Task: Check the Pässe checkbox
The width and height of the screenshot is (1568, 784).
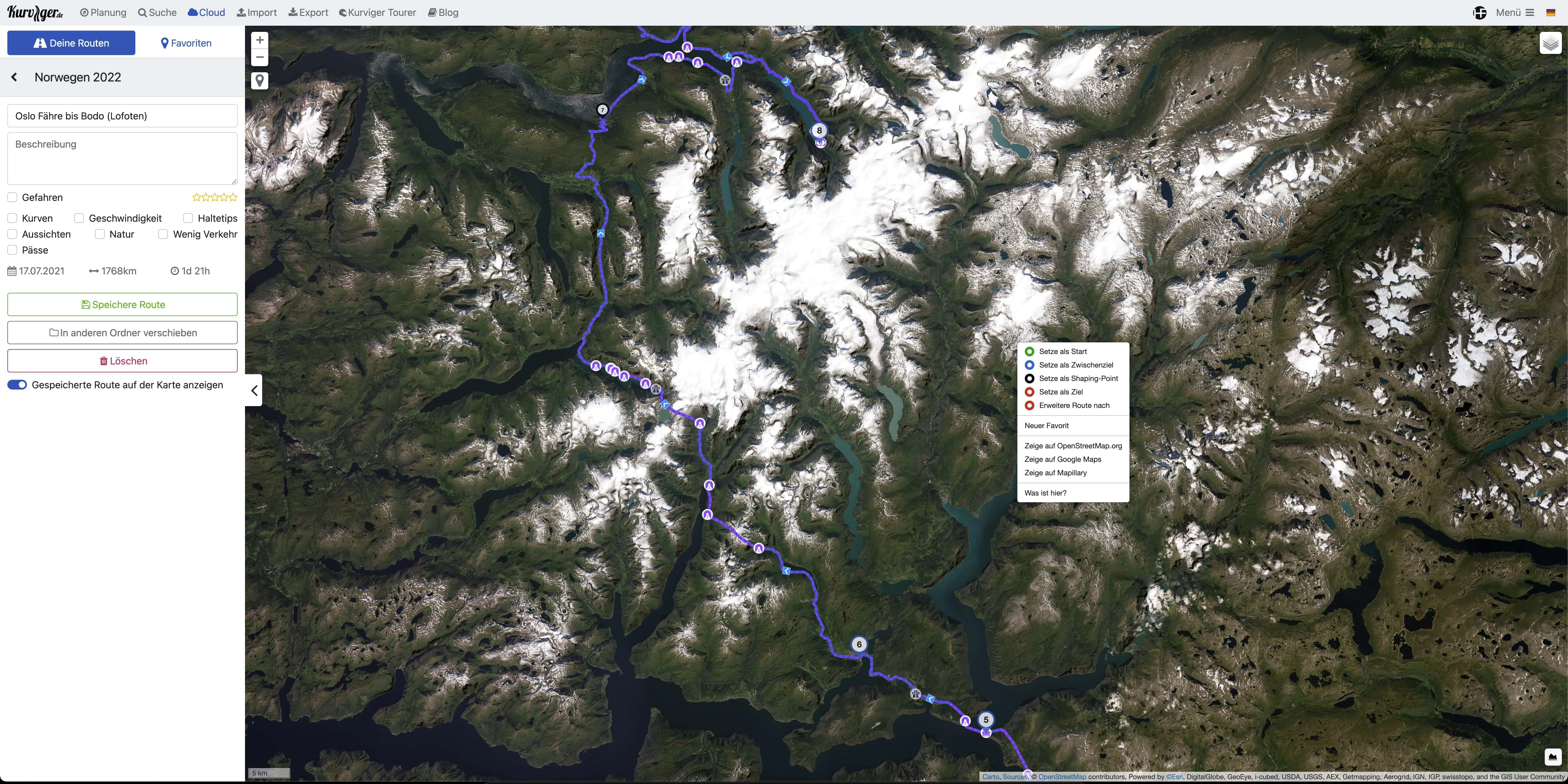Action: 12,250
